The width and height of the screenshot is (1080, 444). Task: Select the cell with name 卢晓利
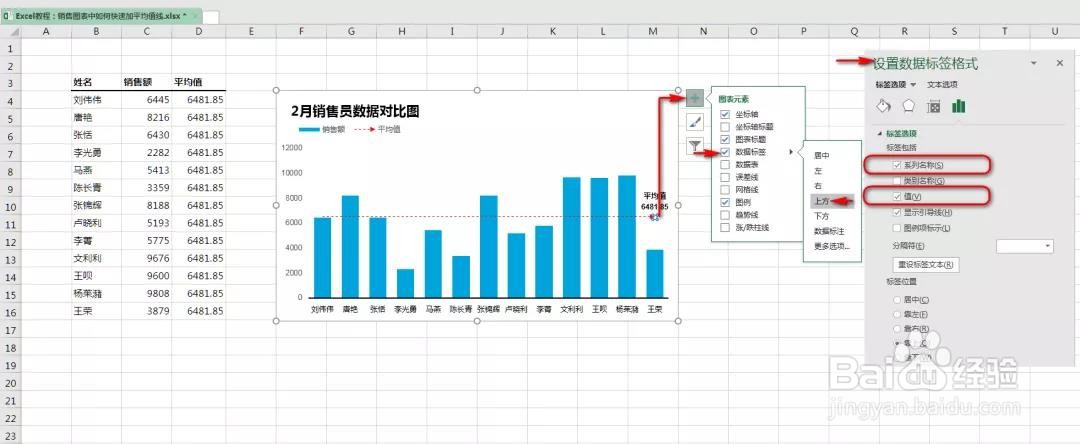96,223
